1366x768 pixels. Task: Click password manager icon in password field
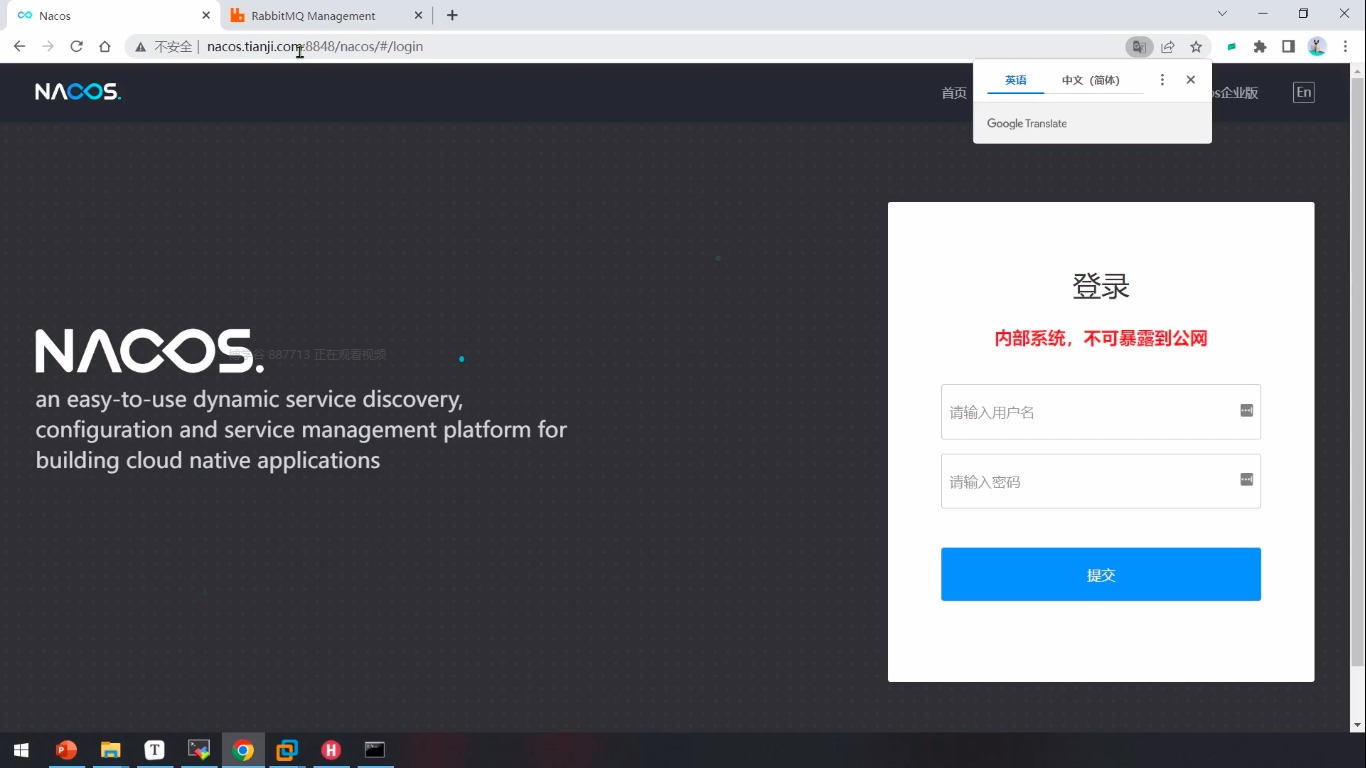pyautogui.click(x=1246, y=479)
